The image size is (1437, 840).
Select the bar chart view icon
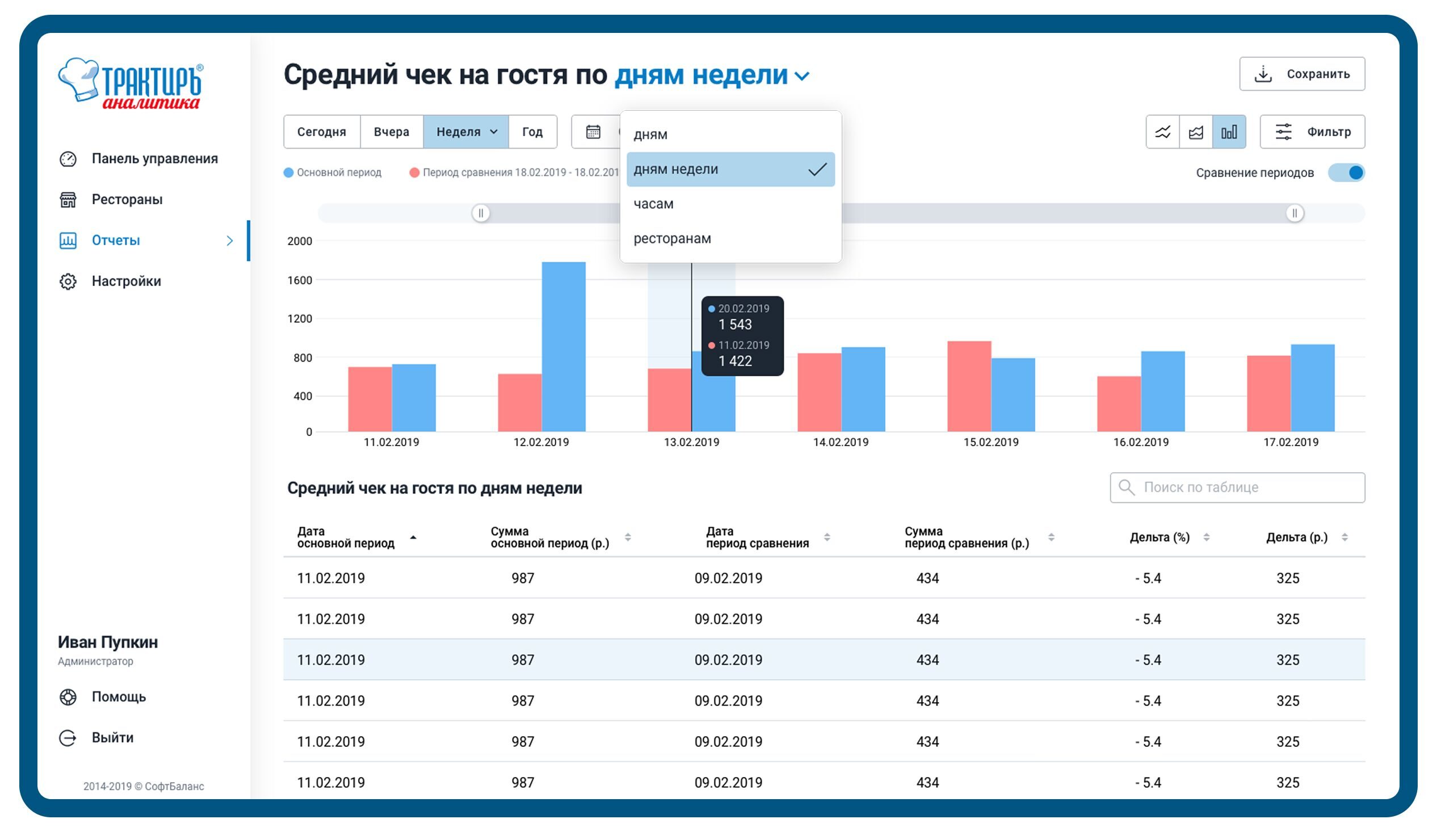click(x=1229, y=132)
